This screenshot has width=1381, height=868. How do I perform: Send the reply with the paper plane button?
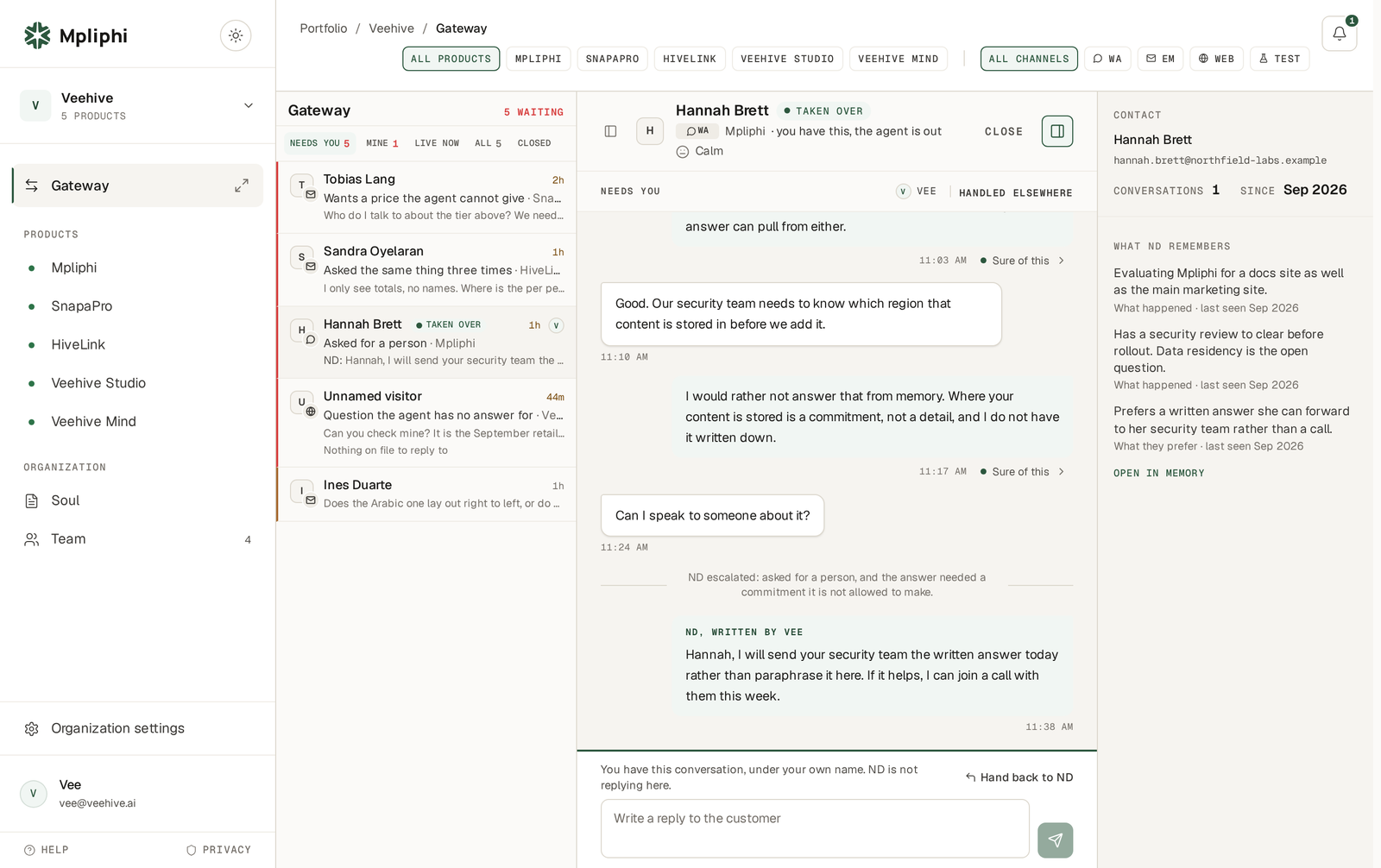1055,840
